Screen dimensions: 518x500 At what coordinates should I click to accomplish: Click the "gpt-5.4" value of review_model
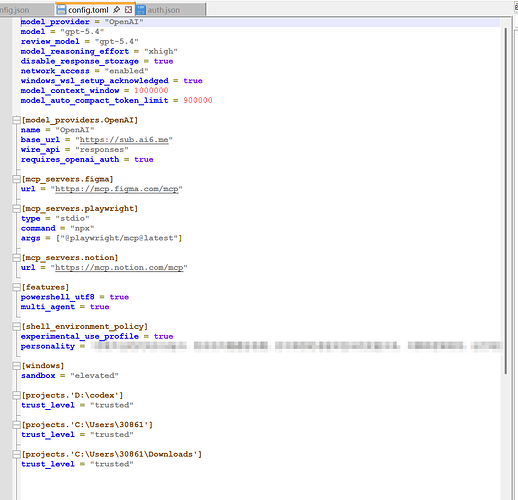116,42
